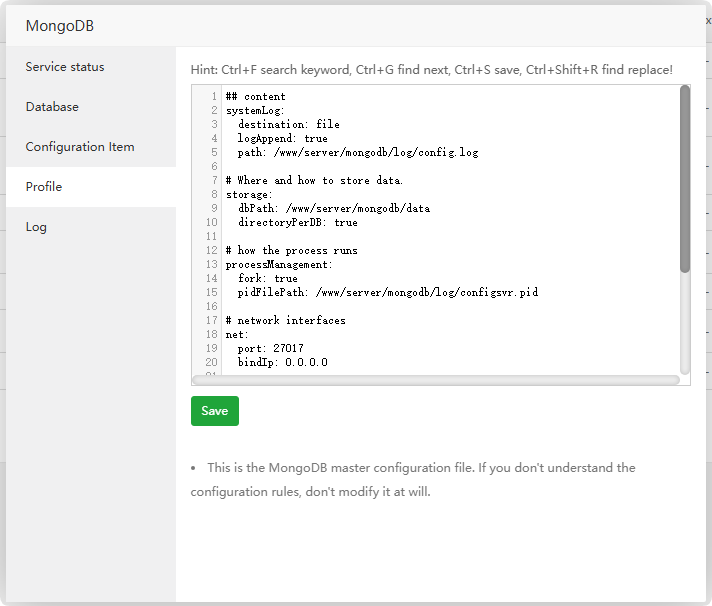Show the Log tab
Image resolution: width=712 pixels, height=606 pixels.
pyautogui.click(x=36, y=227)
